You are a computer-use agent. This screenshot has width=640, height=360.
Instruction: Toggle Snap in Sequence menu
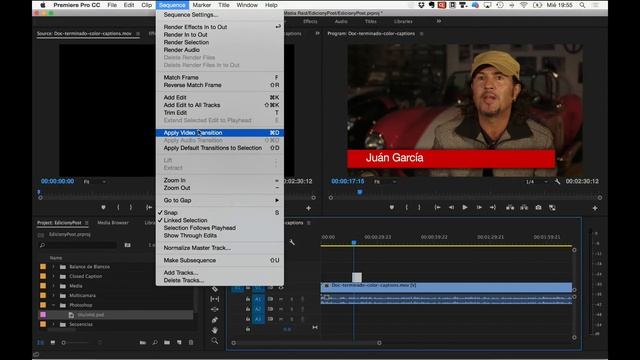220,213
